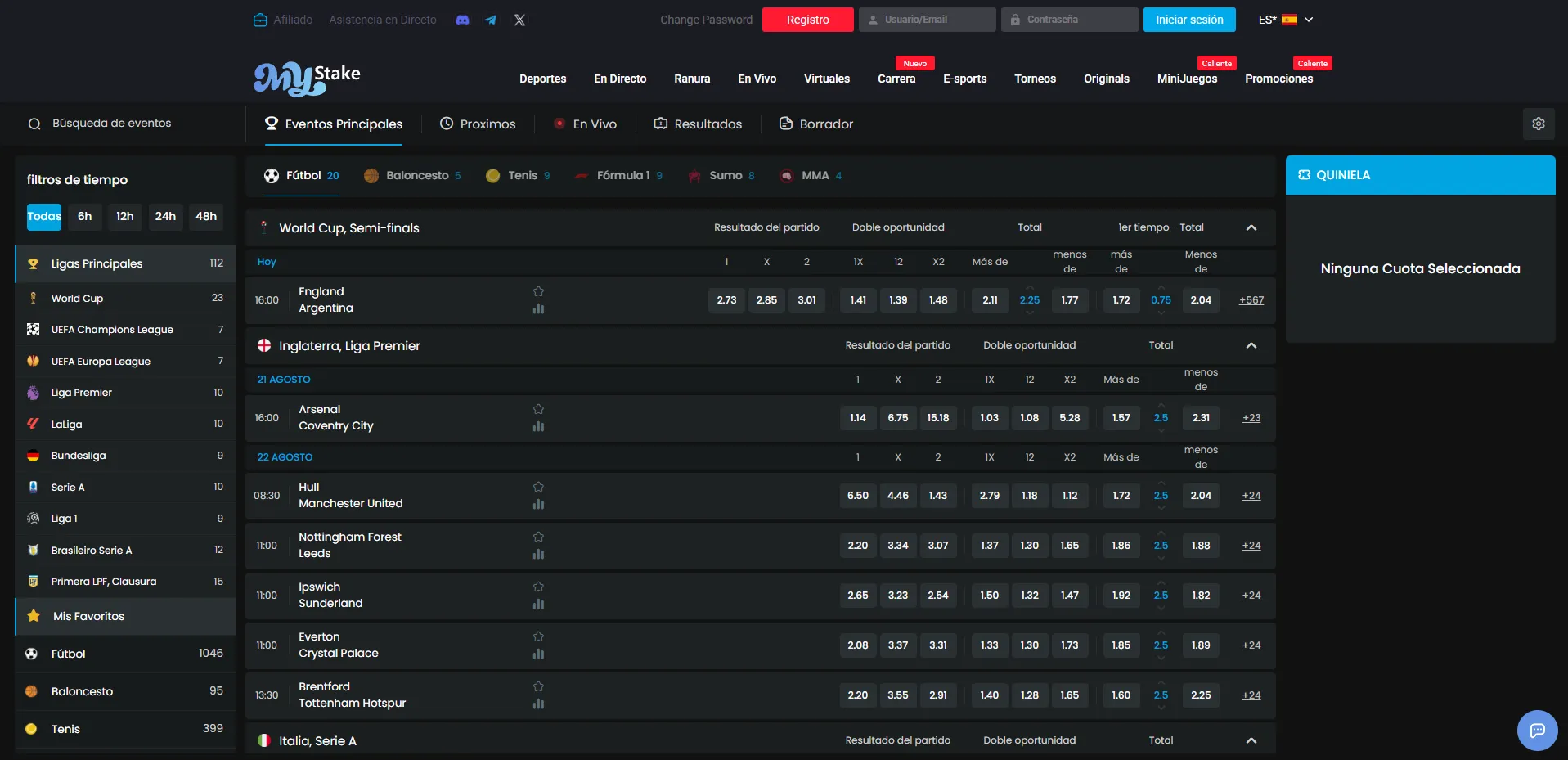Select the 24h time filter
The width and height of the screenshot is (1568, 760).
point(165,217)
